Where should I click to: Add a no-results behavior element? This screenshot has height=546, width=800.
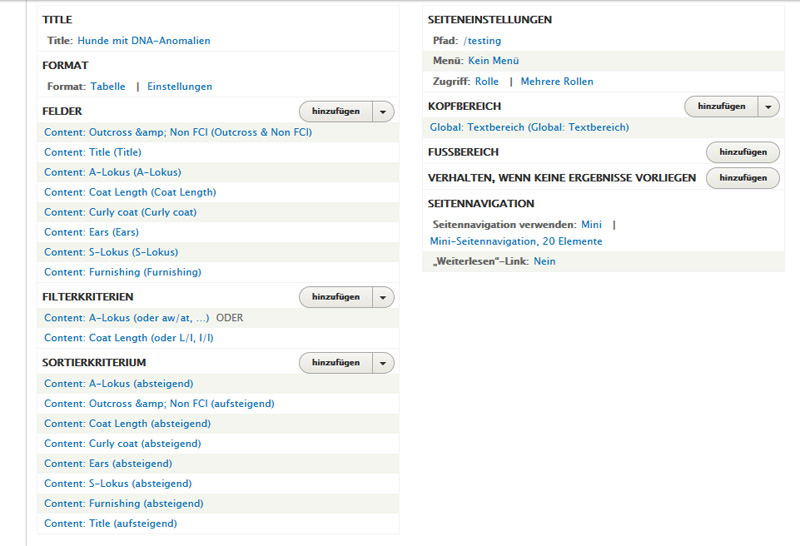point(742,178)
